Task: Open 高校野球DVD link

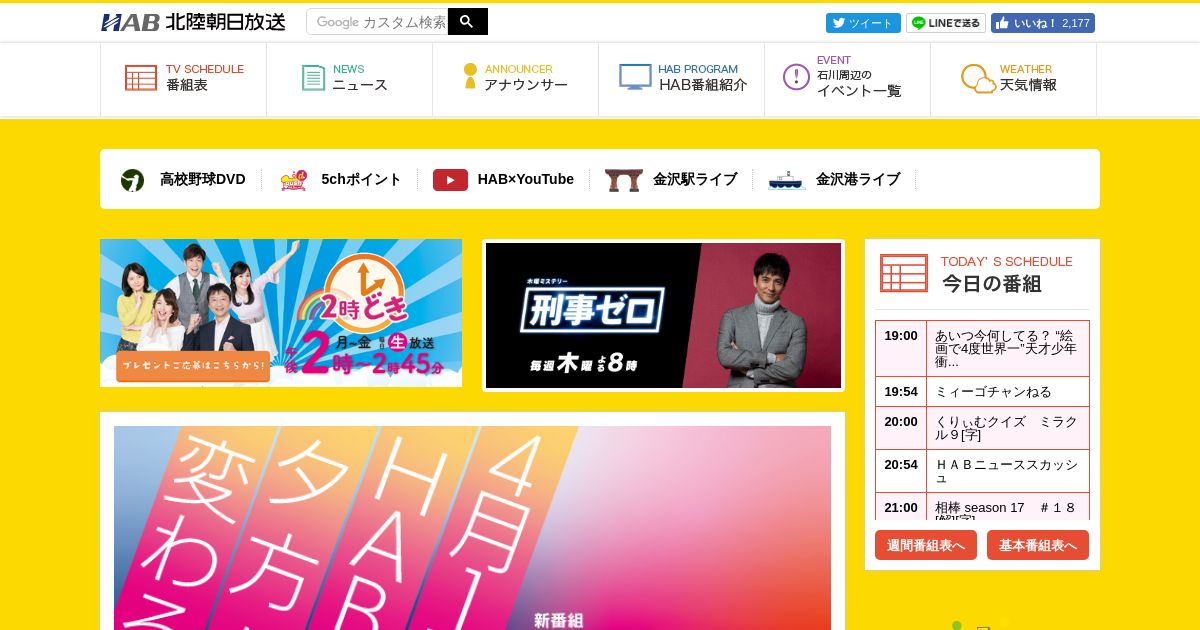Action: (x=203, y=179)
